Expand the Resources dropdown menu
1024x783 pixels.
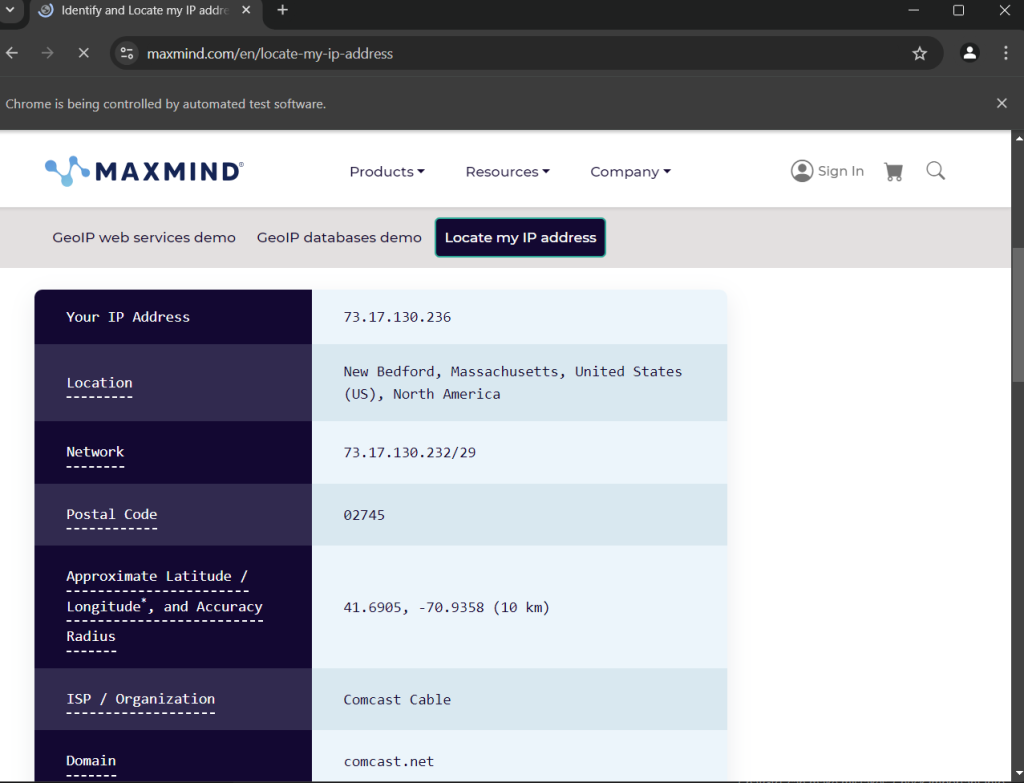point(507,172)
